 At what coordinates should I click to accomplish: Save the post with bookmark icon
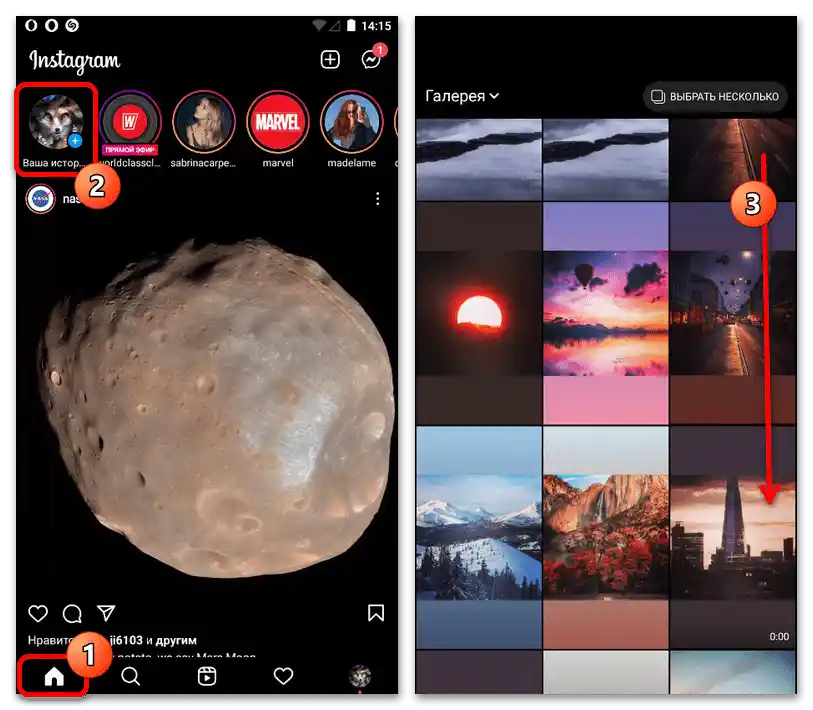[x=376, y=612]
